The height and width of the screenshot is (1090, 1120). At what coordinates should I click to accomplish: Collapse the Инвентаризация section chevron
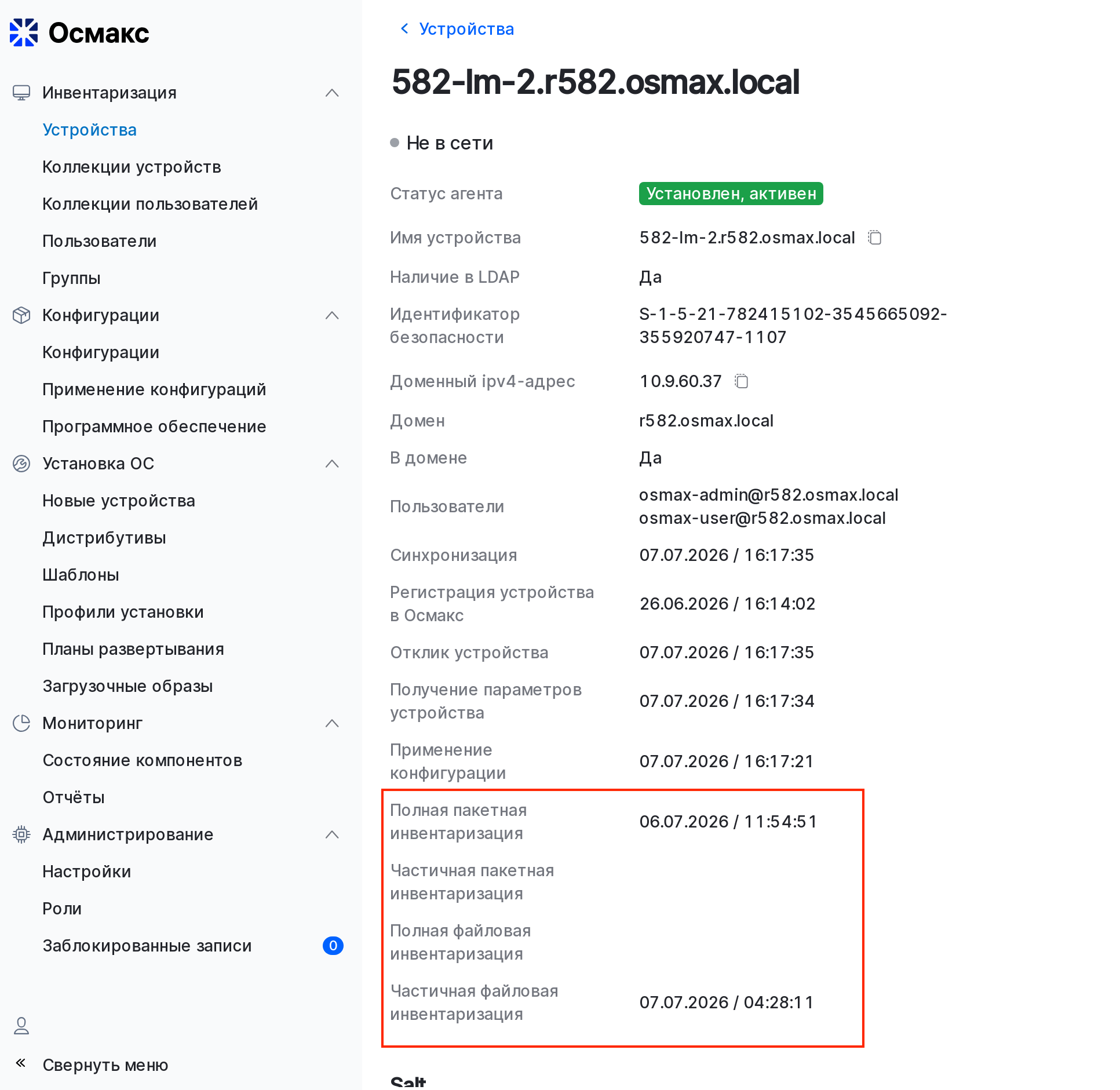point(332,93)
